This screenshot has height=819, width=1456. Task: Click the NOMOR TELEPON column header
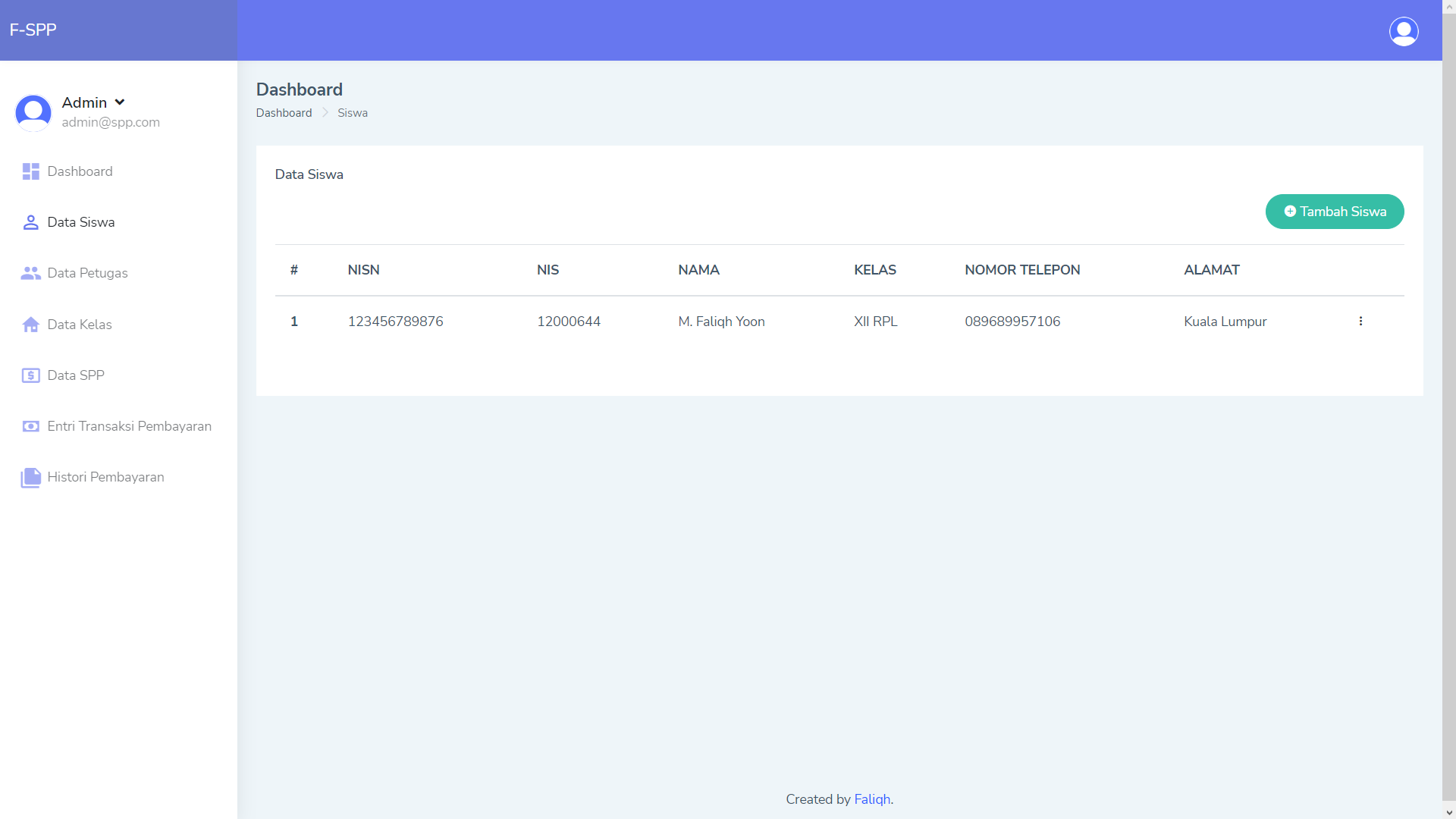[x=1022, y=270]
